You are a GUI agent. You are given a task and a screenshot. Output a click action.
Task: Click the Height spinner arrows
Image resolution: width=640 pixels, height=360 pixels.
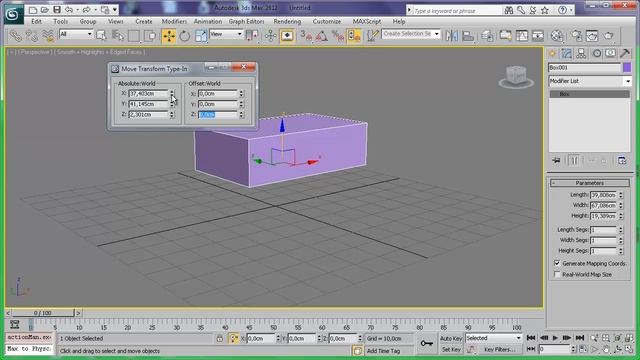[x=621, y=216]
